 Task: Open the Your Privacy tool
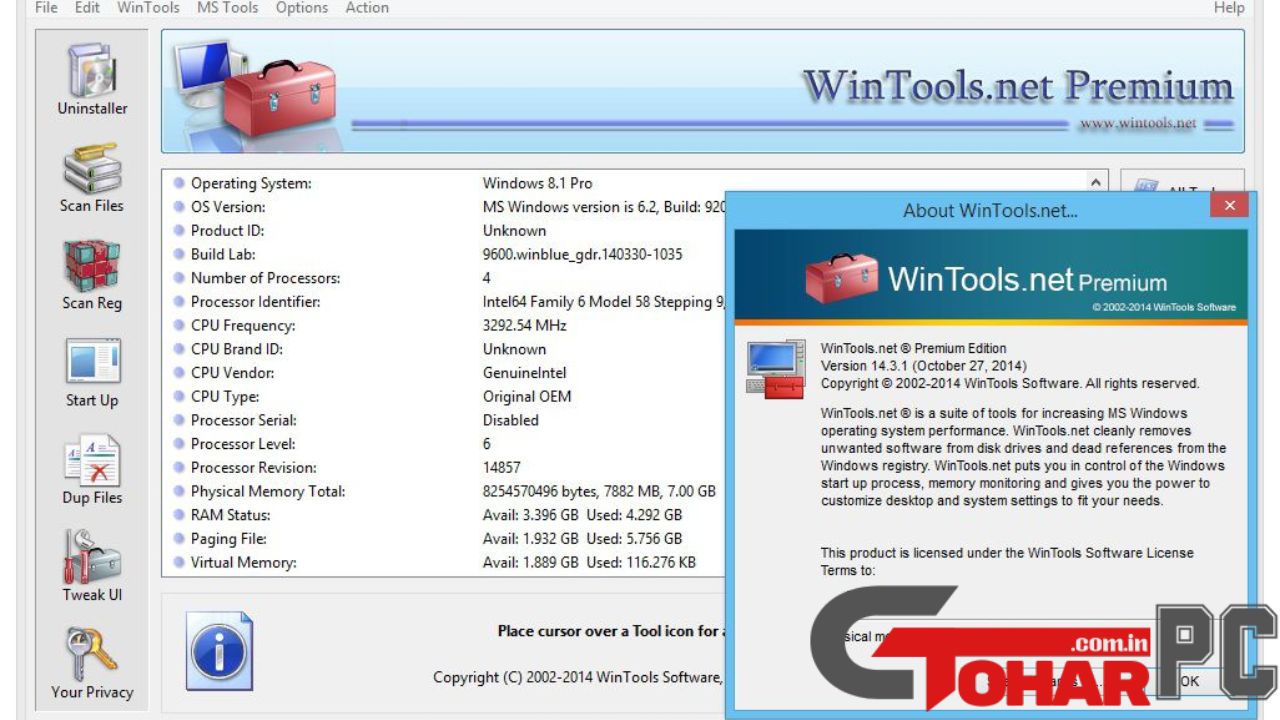click(92, 664)
